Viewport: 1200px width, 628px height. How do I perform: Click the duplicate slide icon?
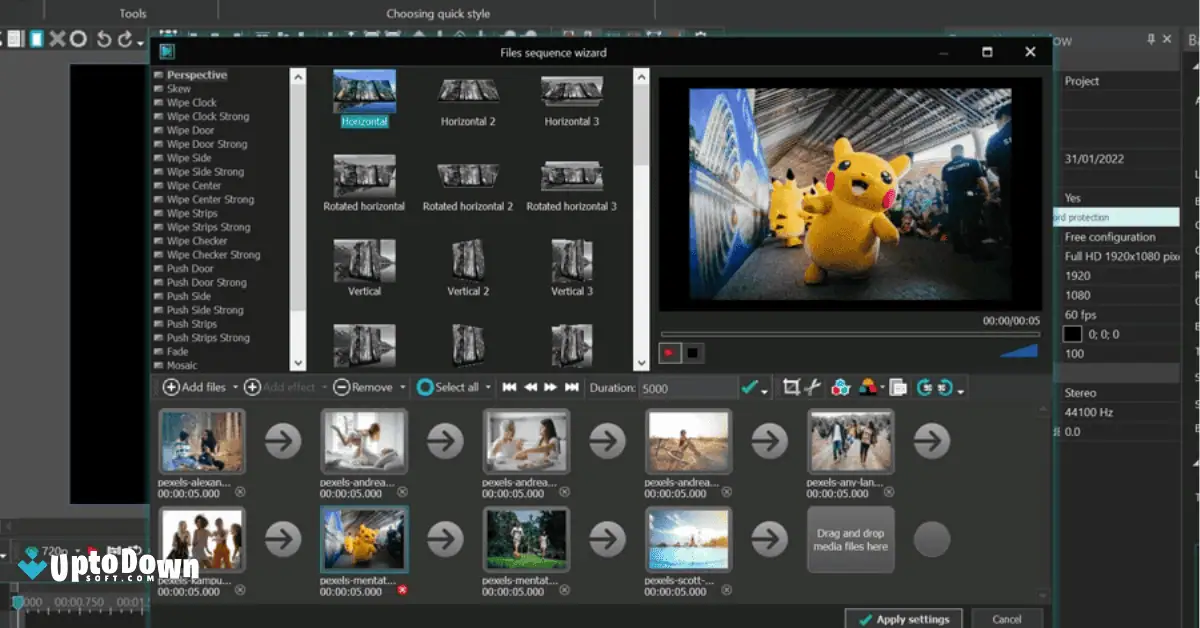pyautogui.click(x=898, y=387)
